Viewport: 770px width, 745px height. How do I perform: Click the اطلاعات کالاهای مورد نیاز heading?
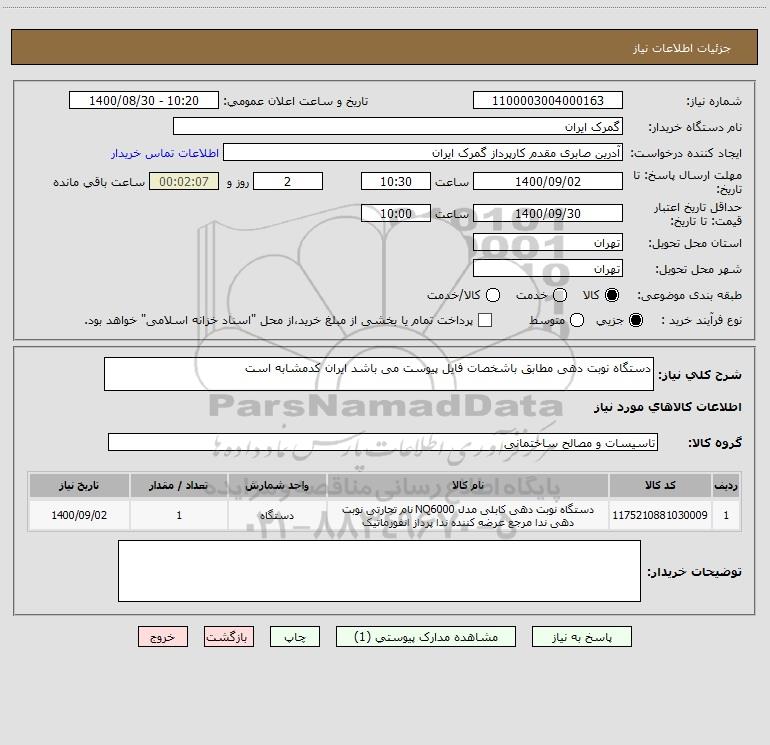(667, 407)
